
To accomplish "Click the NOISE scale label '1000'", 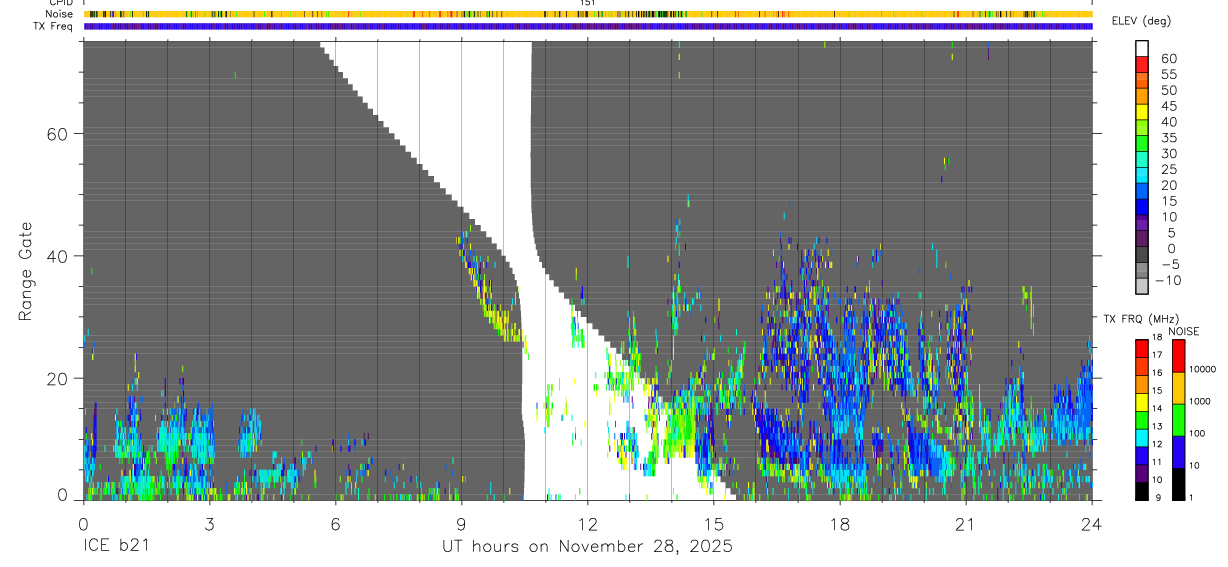I will click(1200, 401).
